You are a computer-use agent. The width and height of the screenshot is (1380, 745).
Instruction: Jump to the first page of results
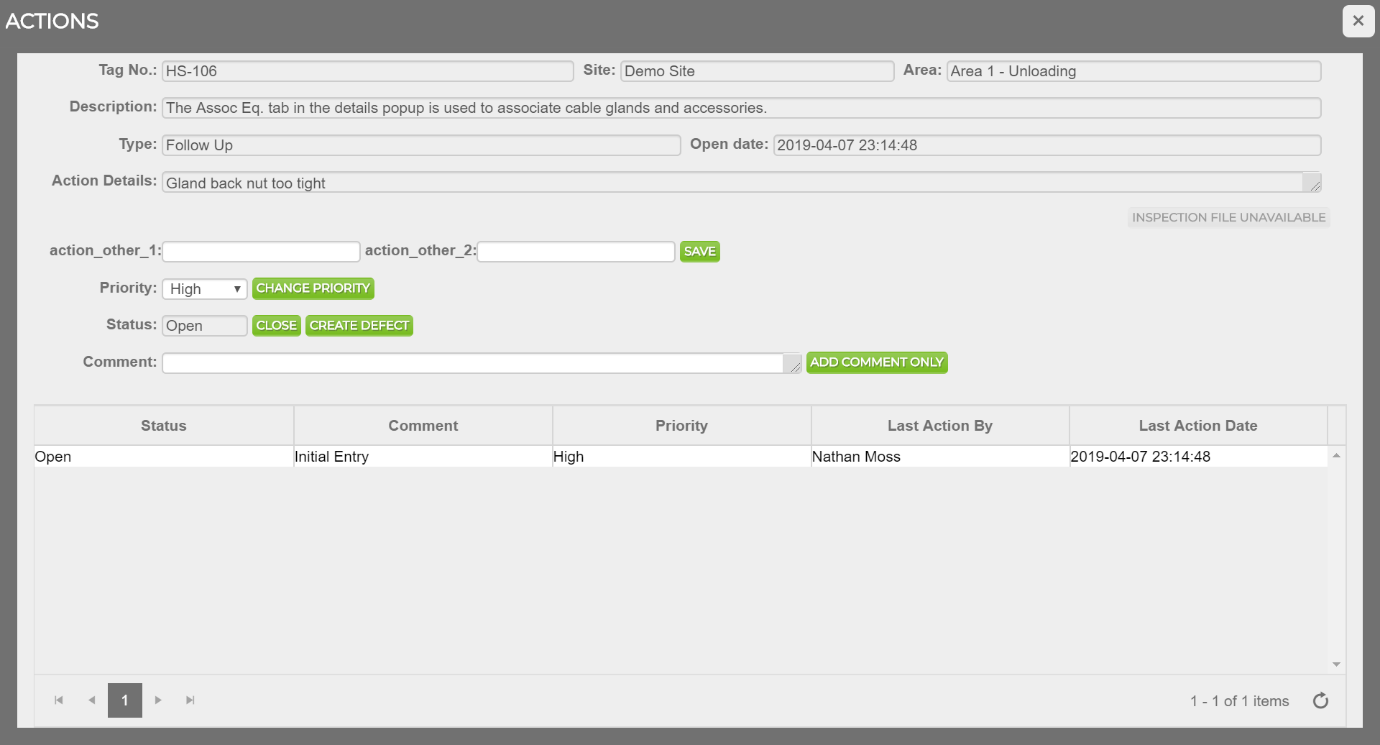(x=58, y=700)
